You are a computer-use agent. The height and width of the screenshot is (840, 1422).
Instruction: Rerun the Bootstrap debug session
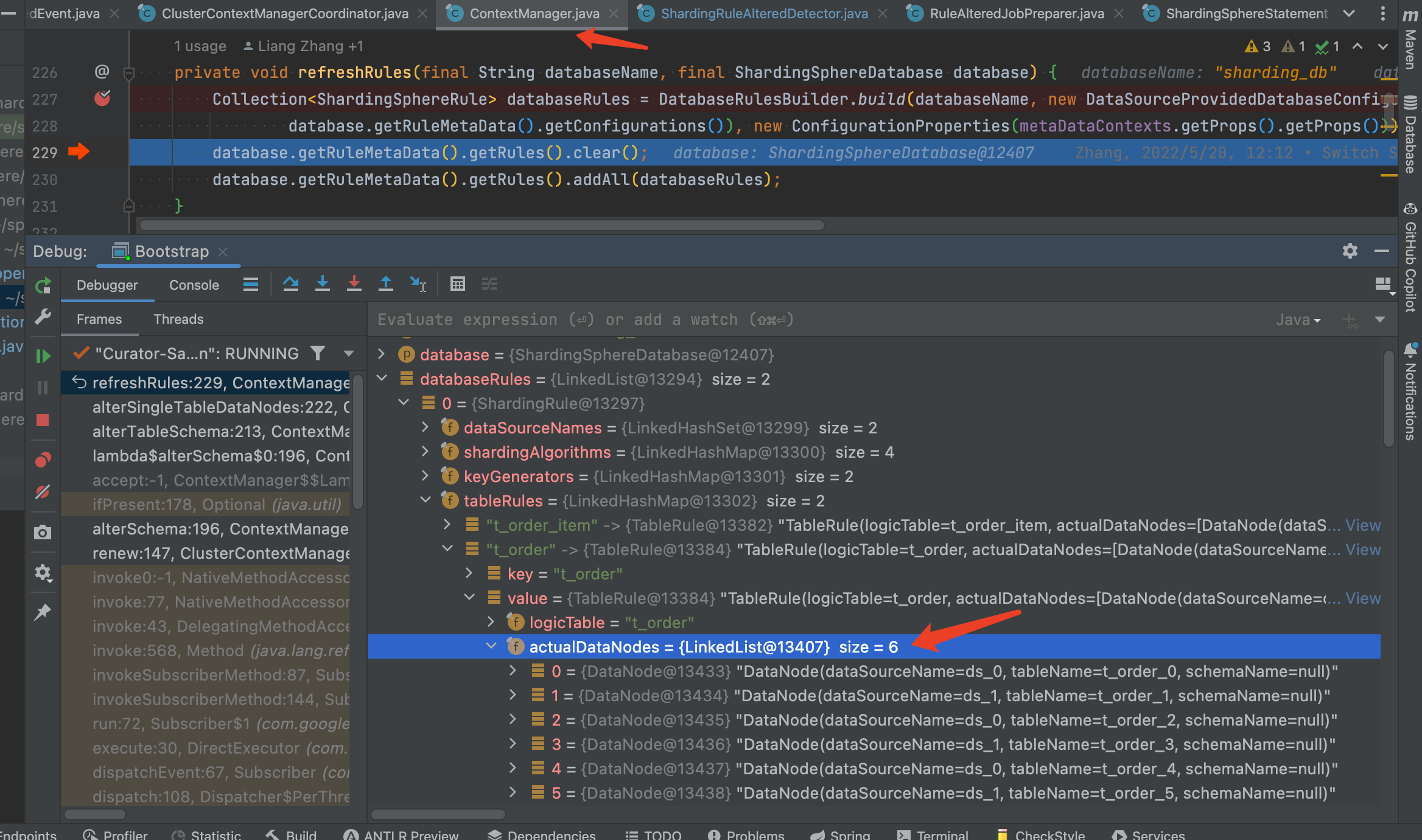point(43,285)
